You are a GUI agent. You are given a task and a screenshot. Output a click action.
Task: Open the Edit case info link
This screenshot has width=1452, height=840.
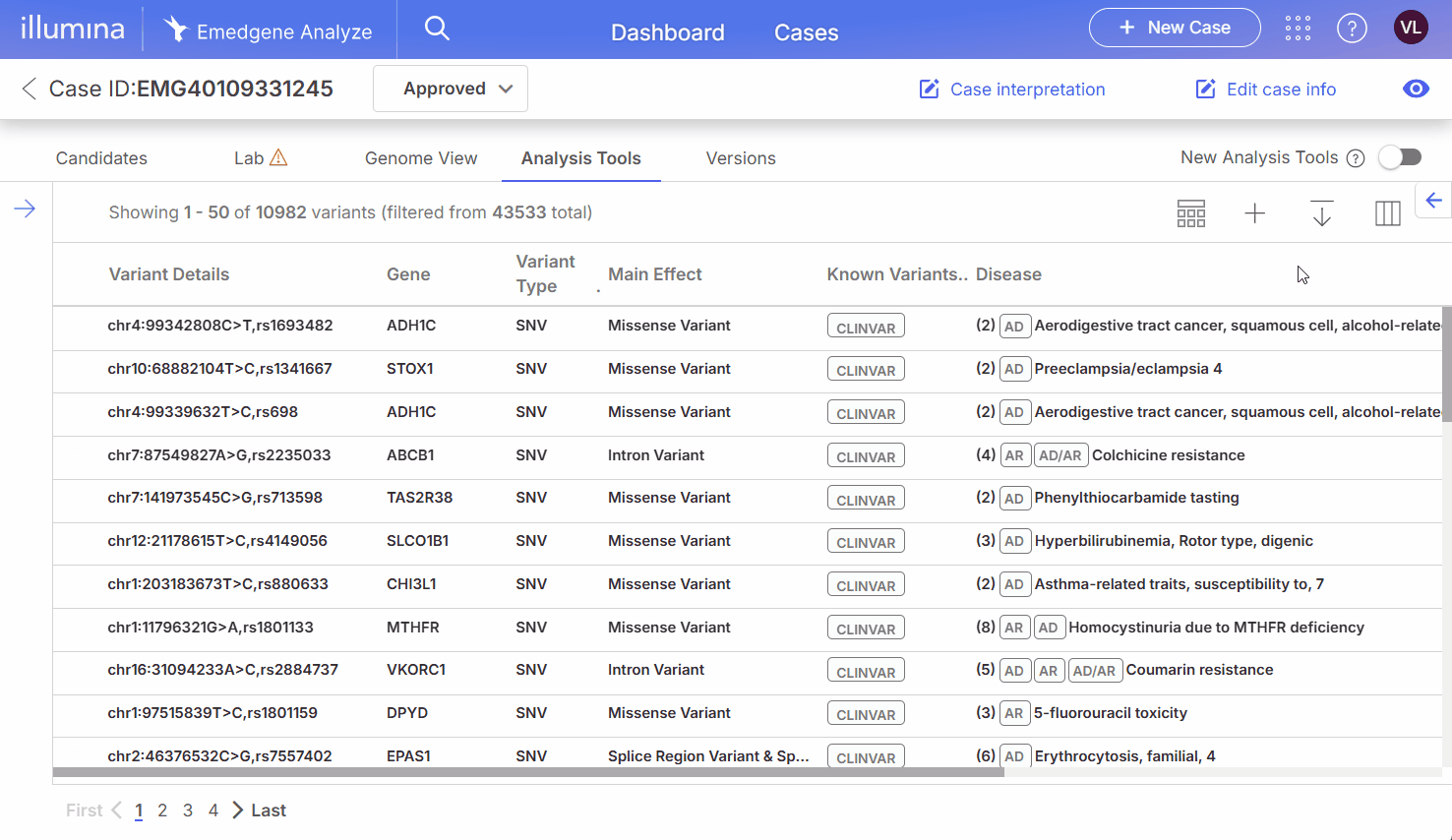click(x=1265, y=90)
